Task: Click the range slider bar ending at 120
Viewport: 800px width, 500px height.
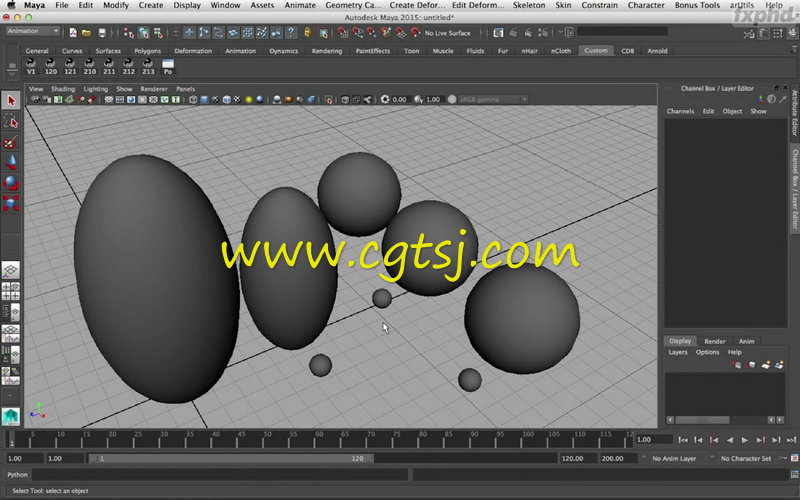Action: (231, 459)
